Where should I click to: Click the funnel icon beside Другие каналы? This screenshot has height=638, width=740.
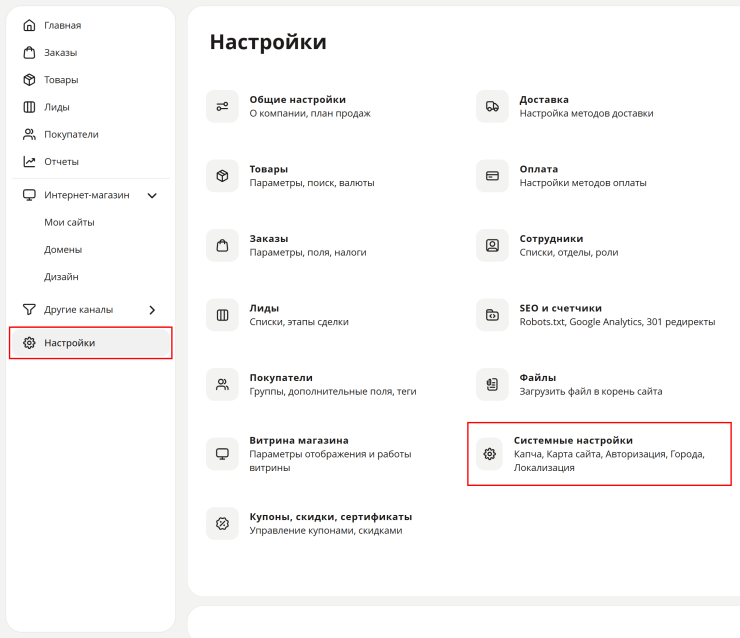point(29,310)
